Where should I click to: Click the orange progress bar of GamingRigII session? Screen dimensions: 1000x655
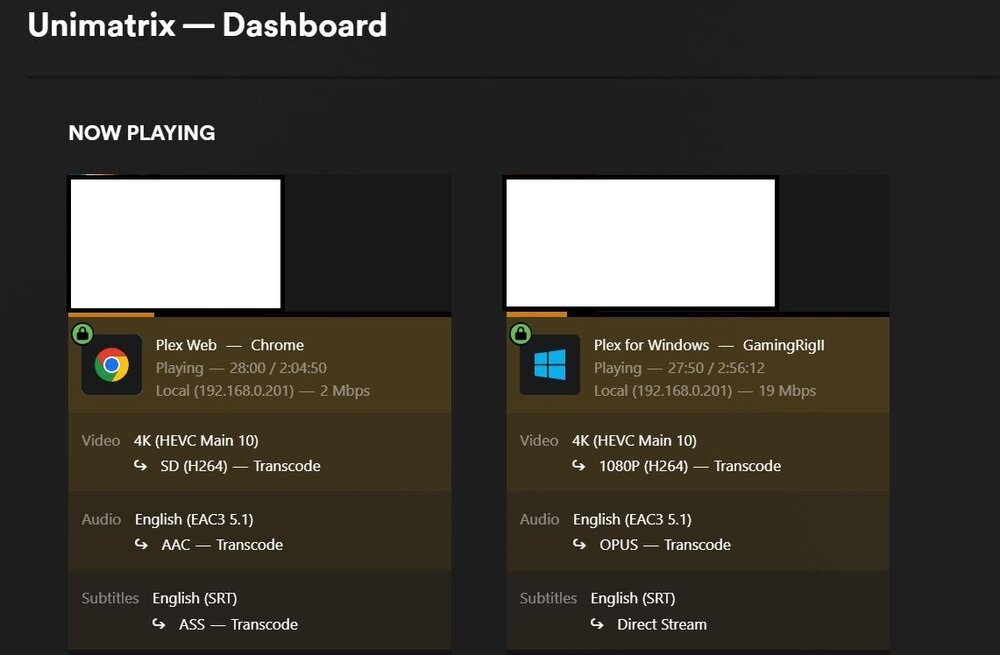point(536,314)
